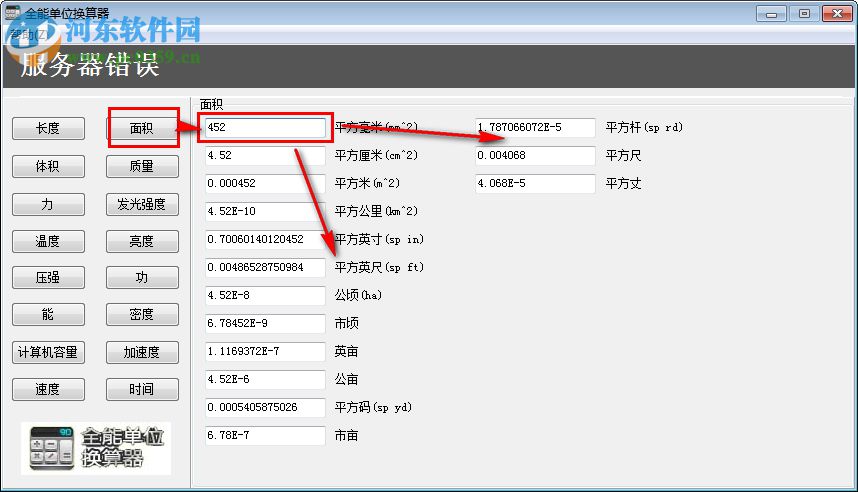Maximize the unit converter window

tap(804, 14)
